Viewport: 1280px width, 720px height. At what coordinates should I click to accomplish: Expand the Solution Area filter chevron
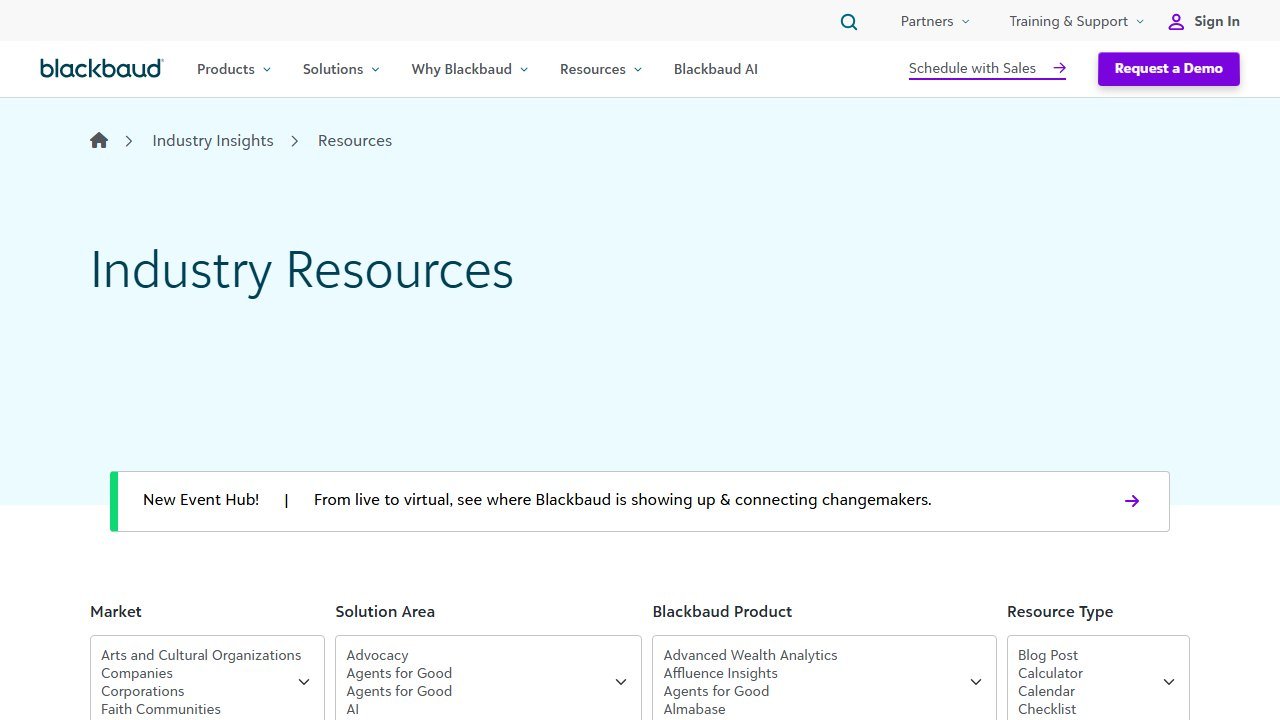point(621,682)
